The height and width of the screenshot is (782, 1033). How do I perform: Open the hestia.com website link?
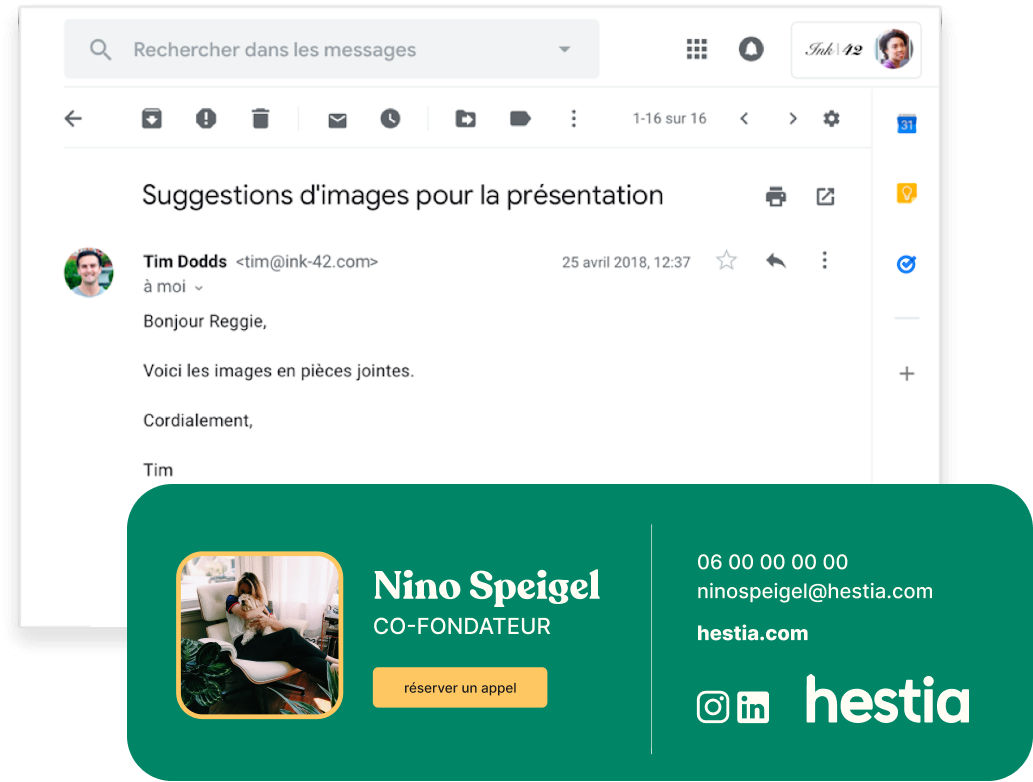coord(752,633)
